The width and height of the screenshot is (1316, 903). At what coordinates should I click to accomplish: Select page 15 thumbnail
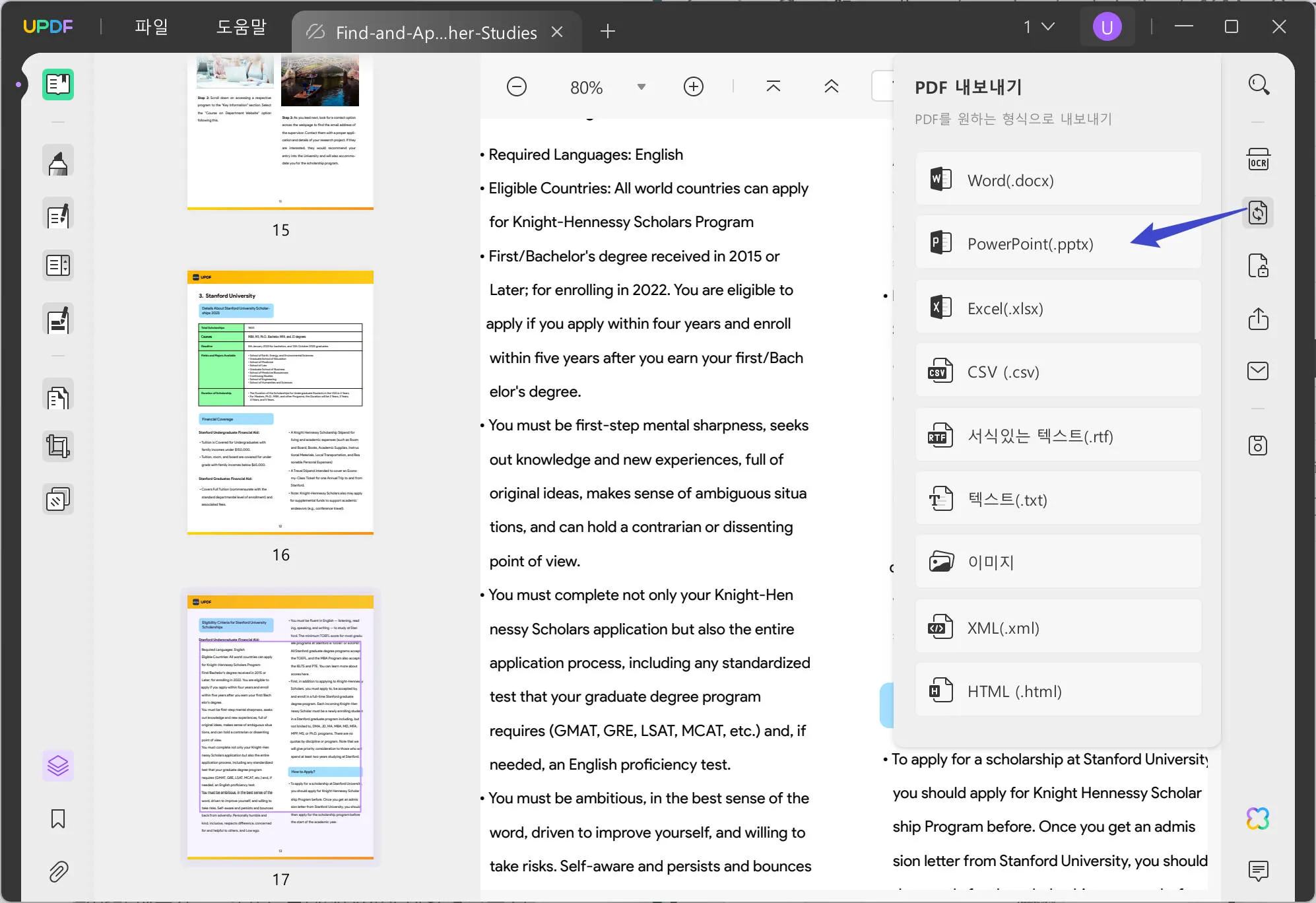tap(280, 131)
